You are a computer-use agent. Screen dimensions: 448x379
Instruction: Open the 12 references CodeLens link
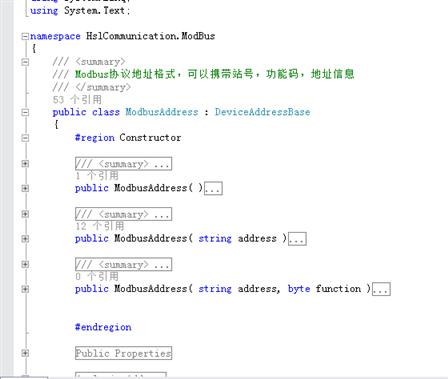pyautogui.click(x=100, y=226)
